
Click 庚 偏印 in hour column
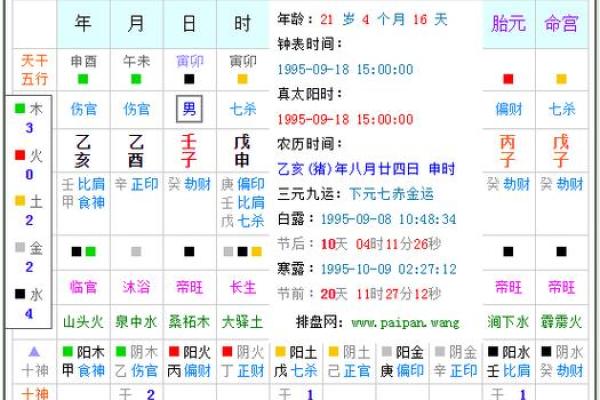click(243, 184)
